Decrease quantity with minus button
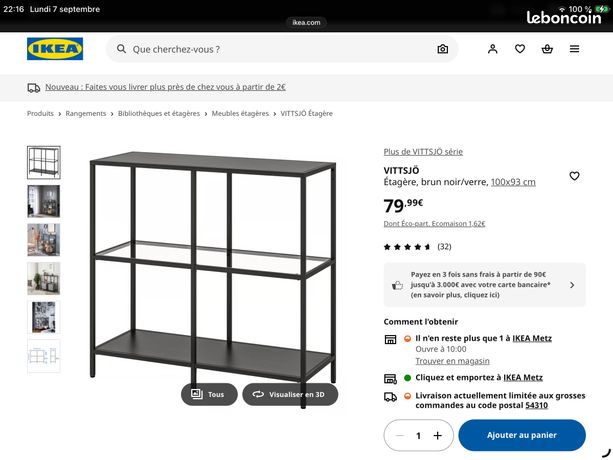Screen dimensions: 613x460 click(x=400, y=435)
